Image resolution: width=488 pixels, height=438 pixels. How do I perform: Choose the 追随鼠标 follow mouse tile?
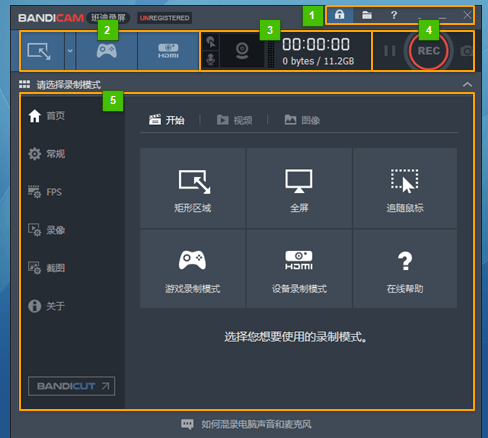point(405,188)
